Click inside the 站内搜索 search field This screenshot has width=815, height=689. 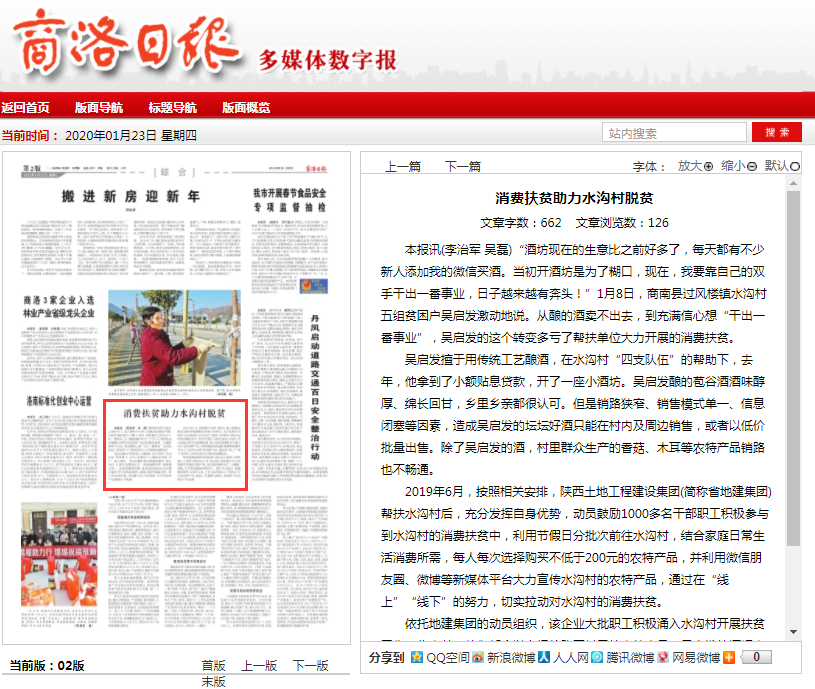[x=673, y=131]
